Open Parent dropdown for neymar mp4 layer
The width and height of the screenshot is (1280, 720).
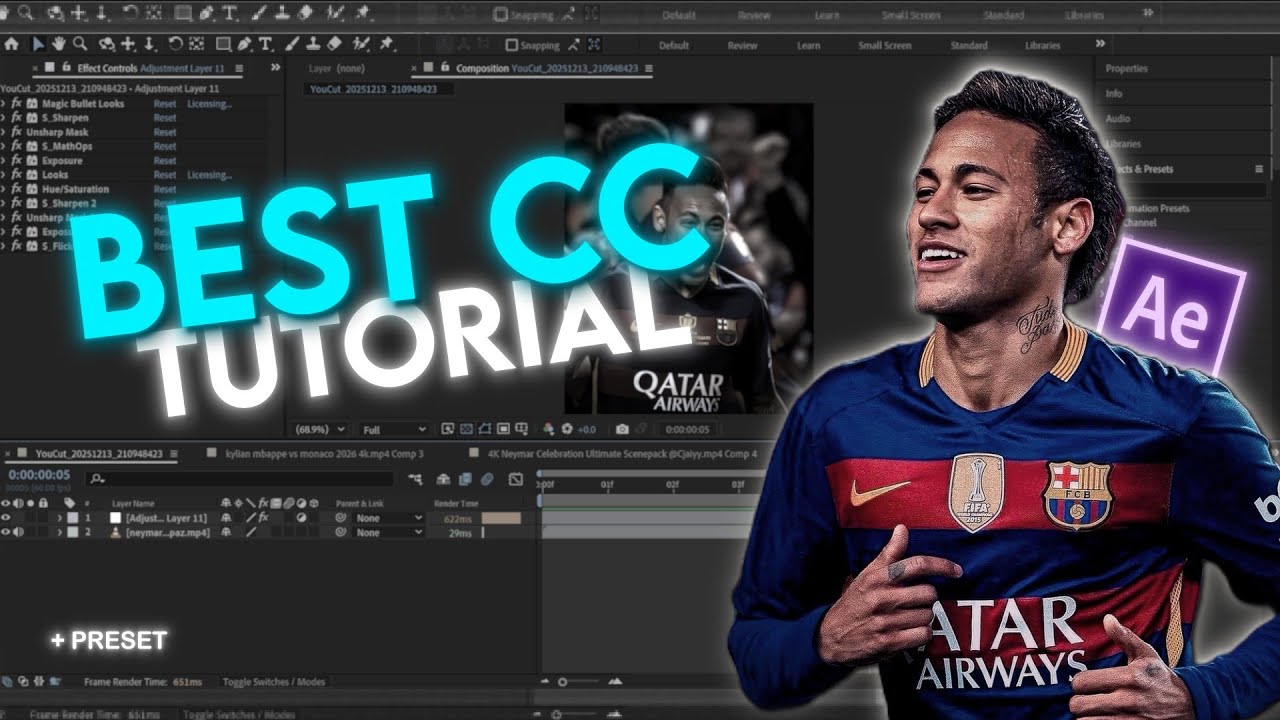coord(389,533)
